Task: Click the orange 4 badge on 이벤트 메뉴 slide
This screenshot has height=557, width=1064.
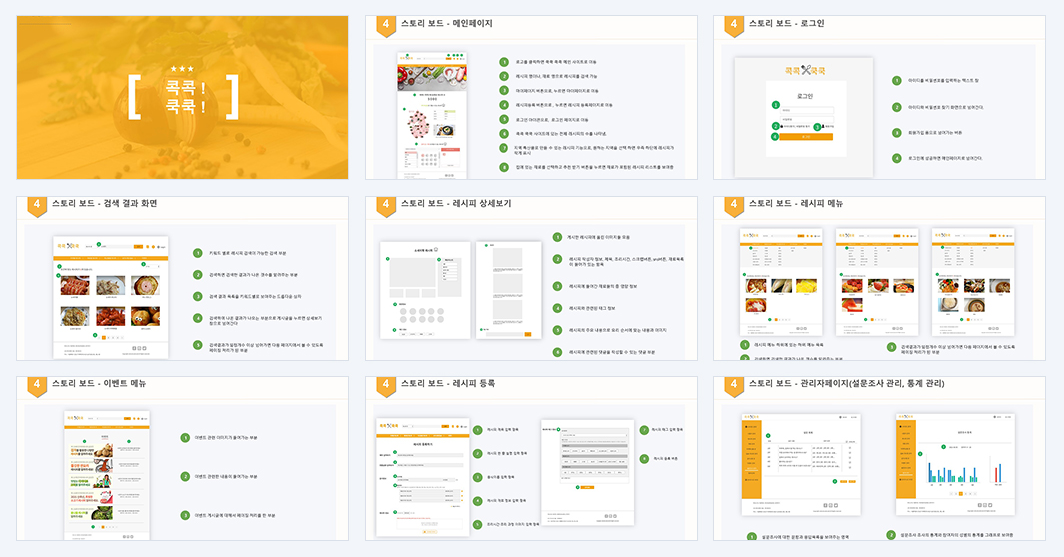Action: point(37,386)
